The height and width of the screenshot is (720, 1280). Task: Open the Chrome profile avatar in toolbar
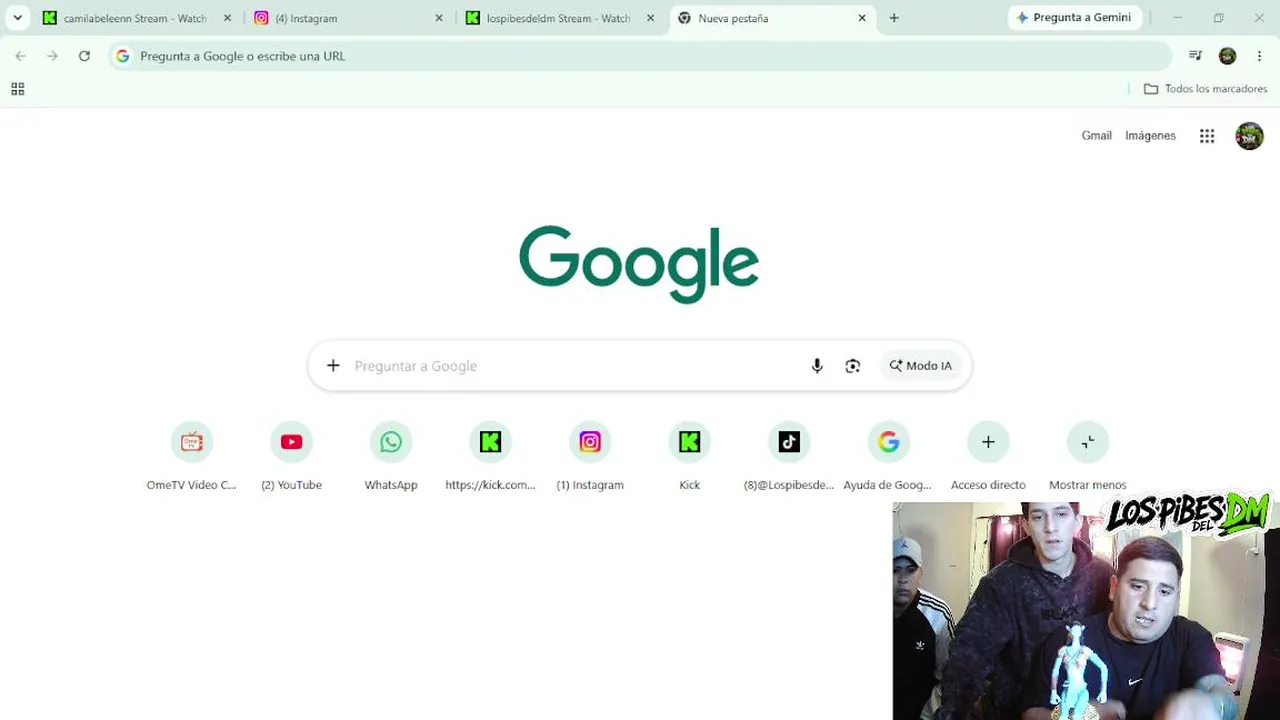click(1227, 56)
